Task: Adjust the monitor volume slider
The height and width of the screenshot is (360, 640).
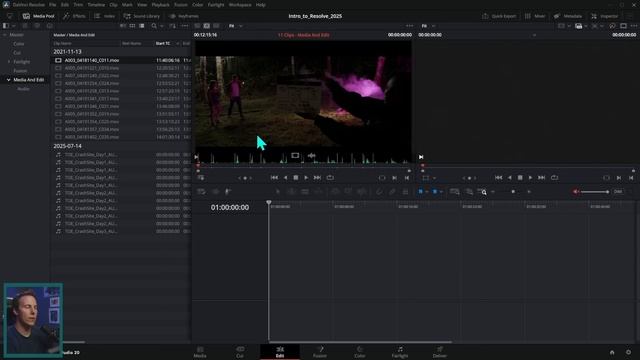Action: [x=595, y=192]
